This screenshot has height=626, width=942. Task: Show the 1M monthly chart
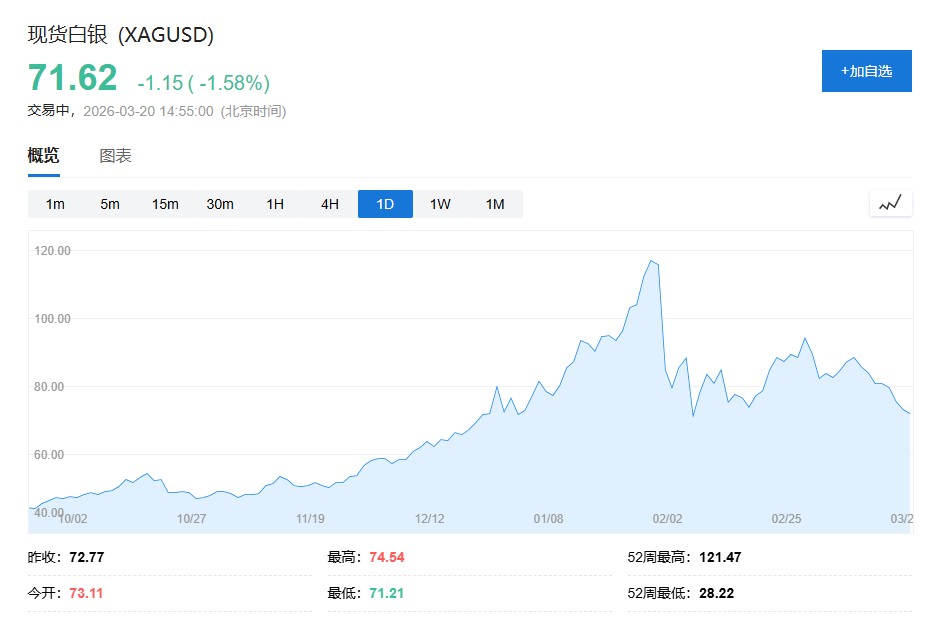[x=495, y=204]
